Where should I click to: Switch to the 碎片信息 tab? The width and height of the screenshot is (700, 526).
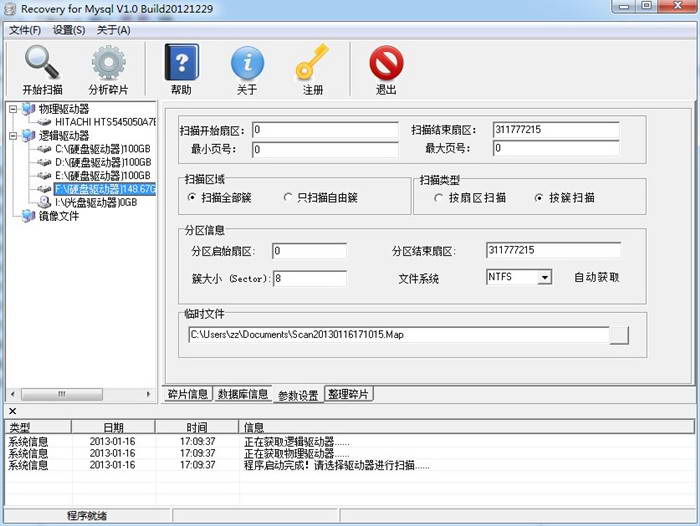tap(188, 394)
